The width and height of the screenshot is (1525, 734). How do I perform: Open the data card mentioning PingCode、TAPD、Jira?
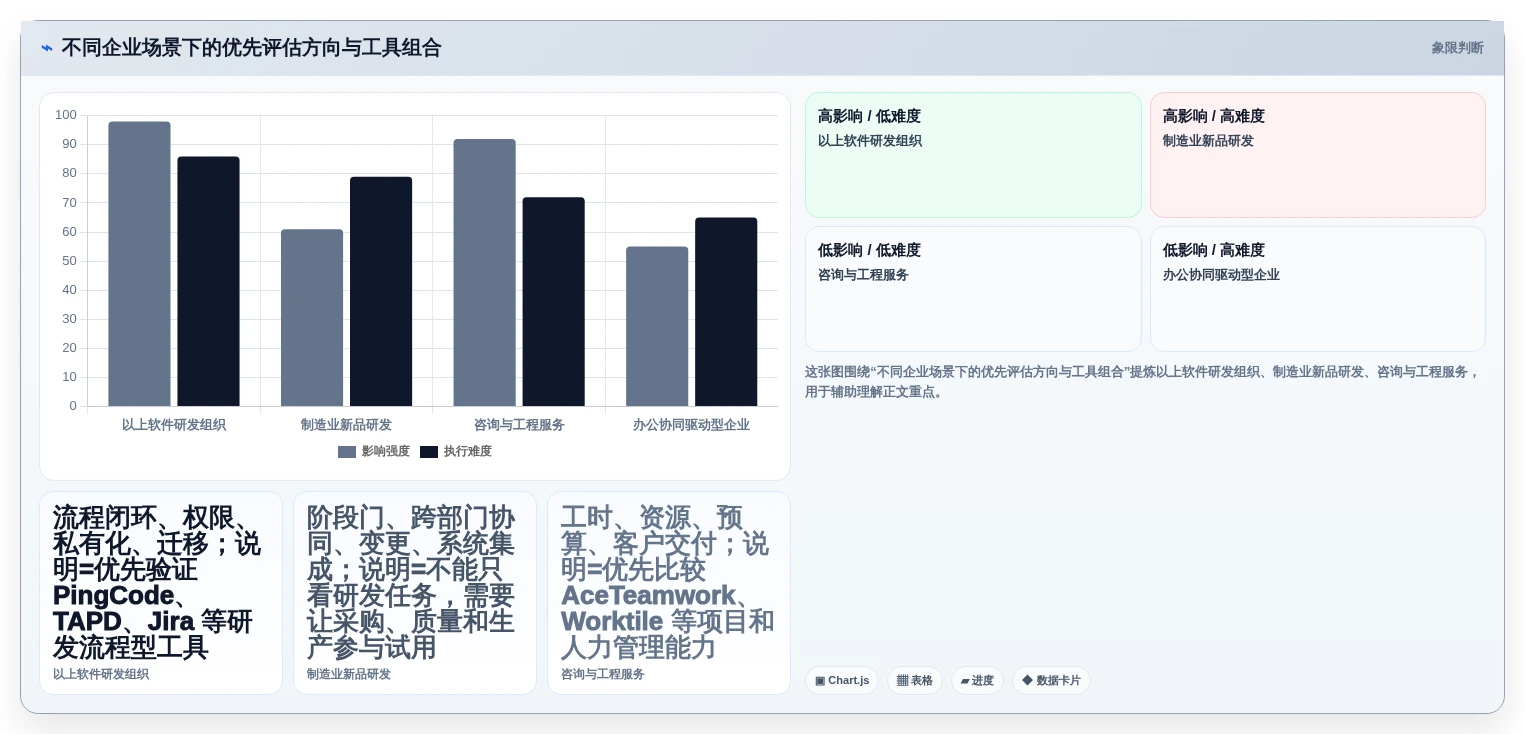(x=161, y=593)
